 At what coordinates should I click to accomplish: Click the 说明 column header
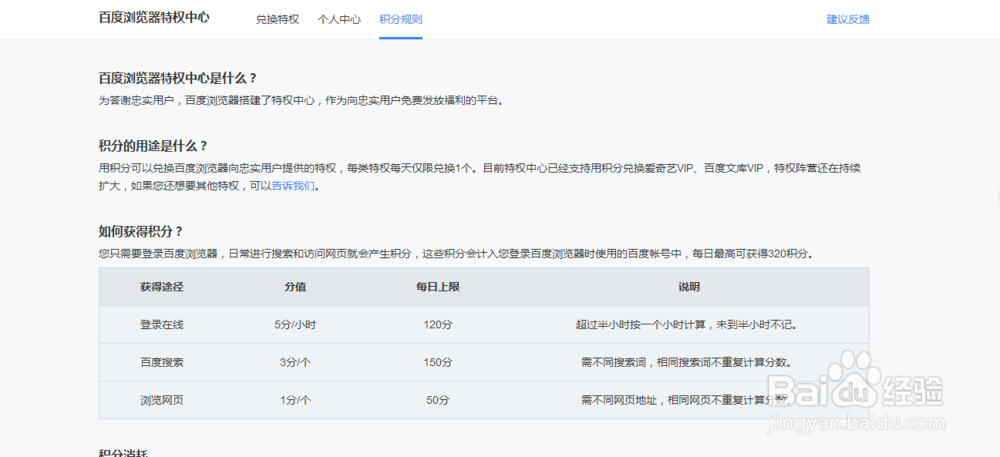coord(689,287)
